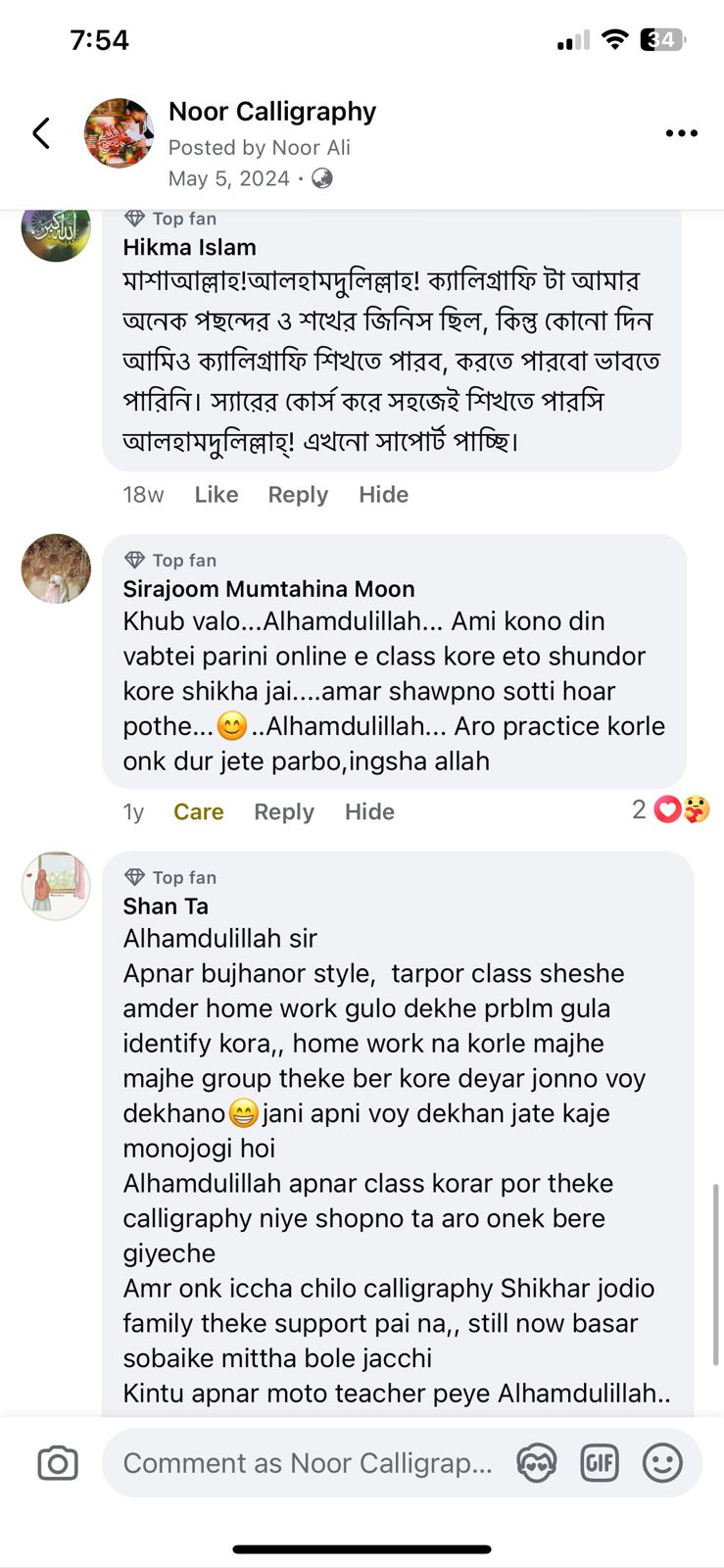The width and height of the screenshot is (724, 1568).
Task: Hide Hikma Islam's comment
Action: pyautogui.click(x=383, y=495)
